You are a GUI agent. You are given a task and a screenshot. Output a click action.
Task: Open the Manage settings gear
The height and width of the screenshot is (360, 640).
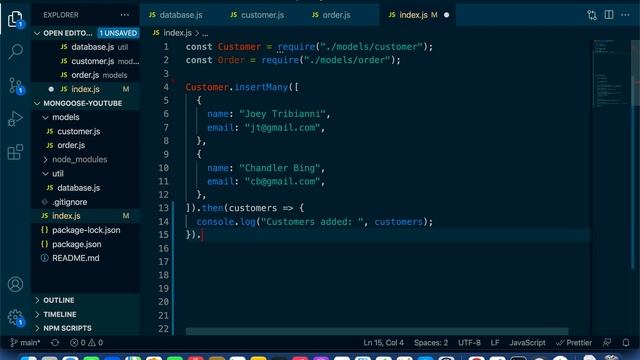coord(16,317)
